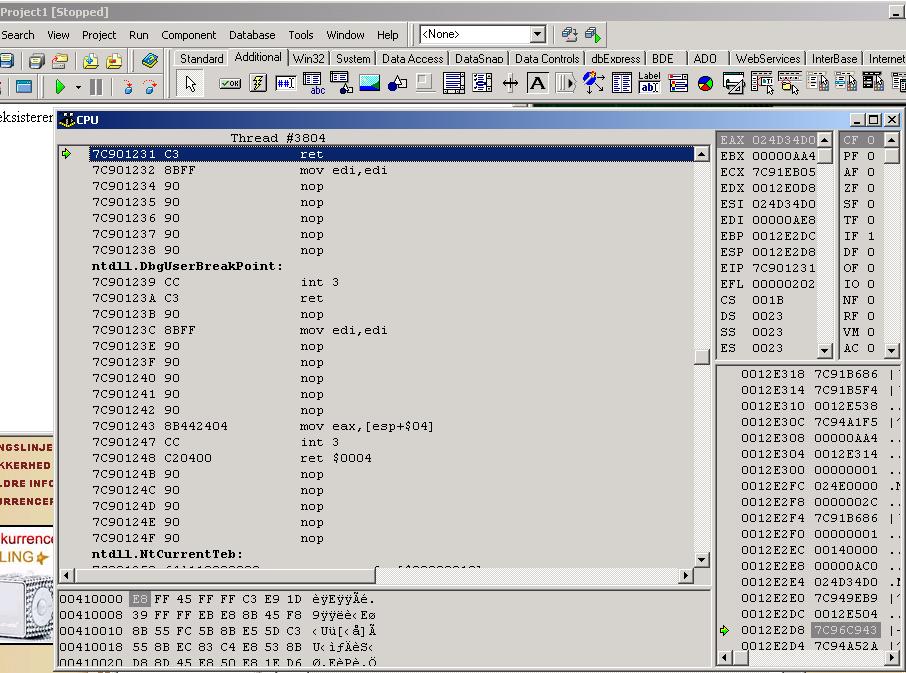
Task: Select the BitBtn component in palette
Action: tap(229, 84)
